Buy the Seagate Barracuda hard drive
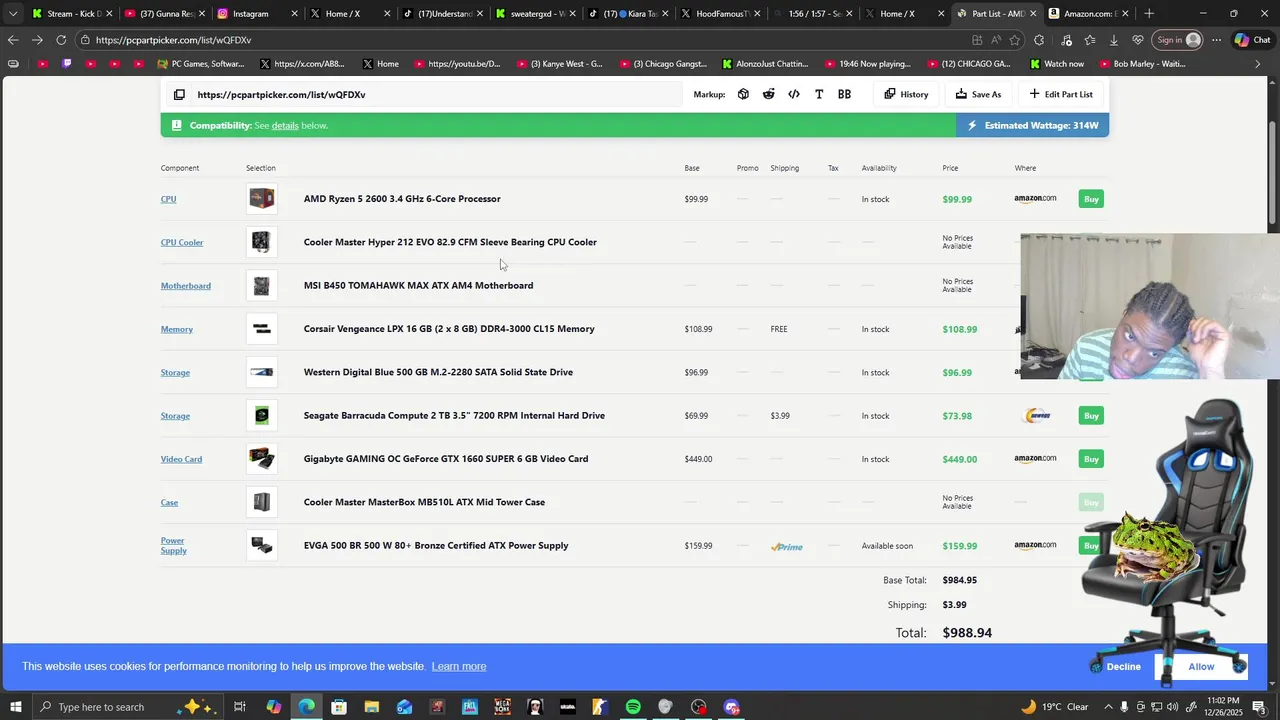Viewport: 1280px width, 720px height. pyautogui.click(x=1091, y=416)
